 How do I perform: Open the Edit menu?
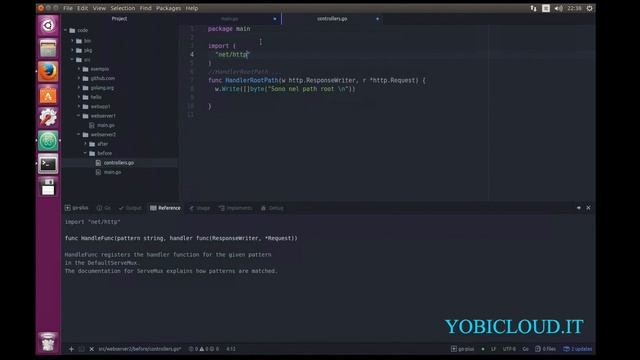[x=82, y=8]
